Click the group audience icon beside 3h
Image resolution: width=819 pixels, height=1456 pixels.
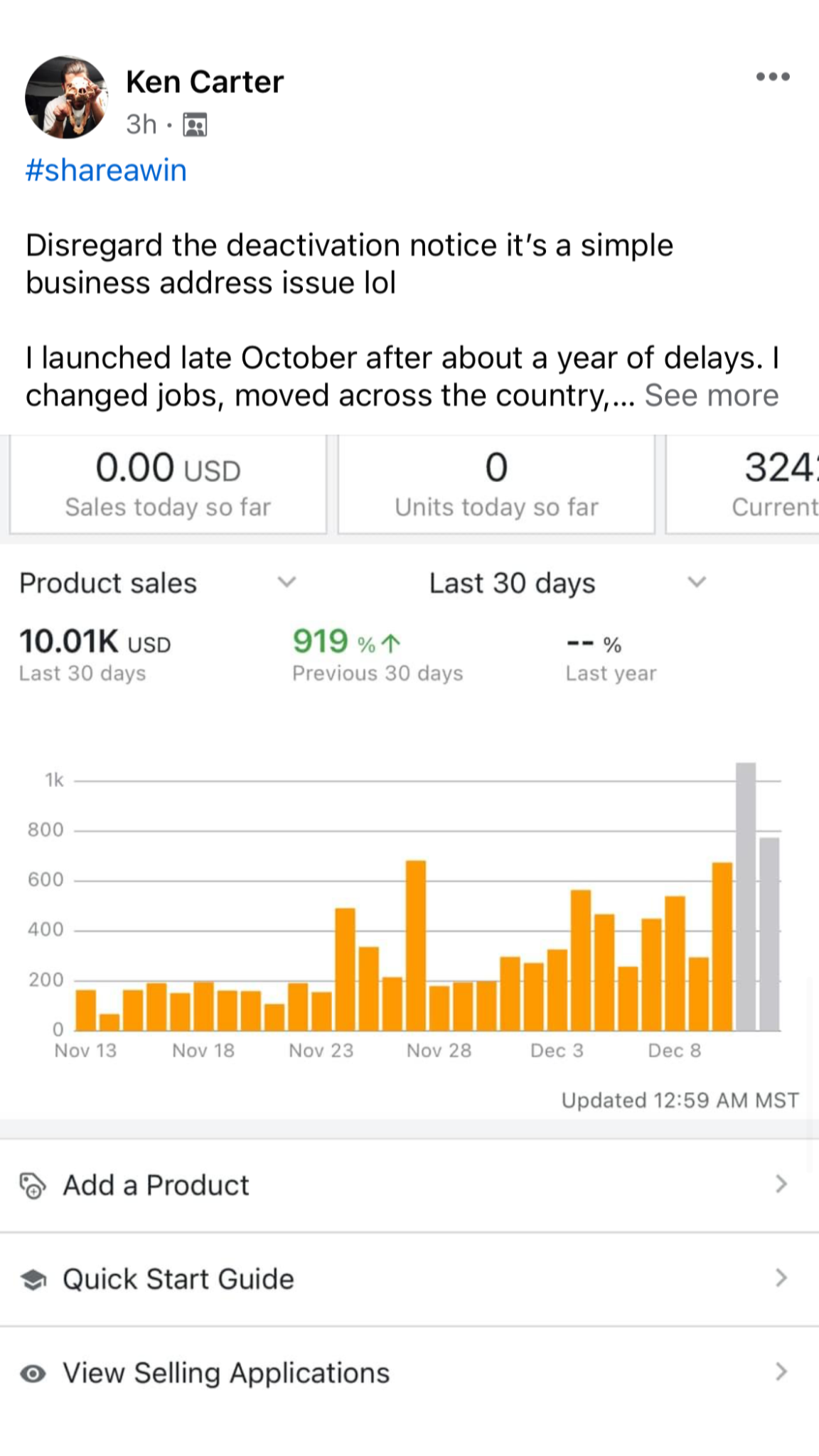tap(195, 125)
